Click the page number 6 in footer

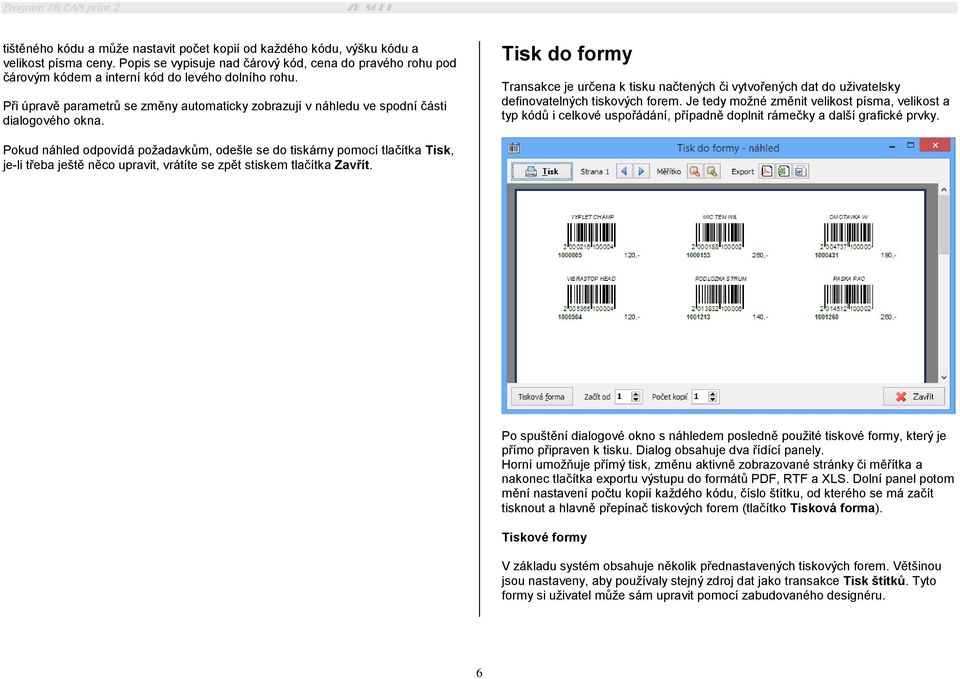pos(479,673)
